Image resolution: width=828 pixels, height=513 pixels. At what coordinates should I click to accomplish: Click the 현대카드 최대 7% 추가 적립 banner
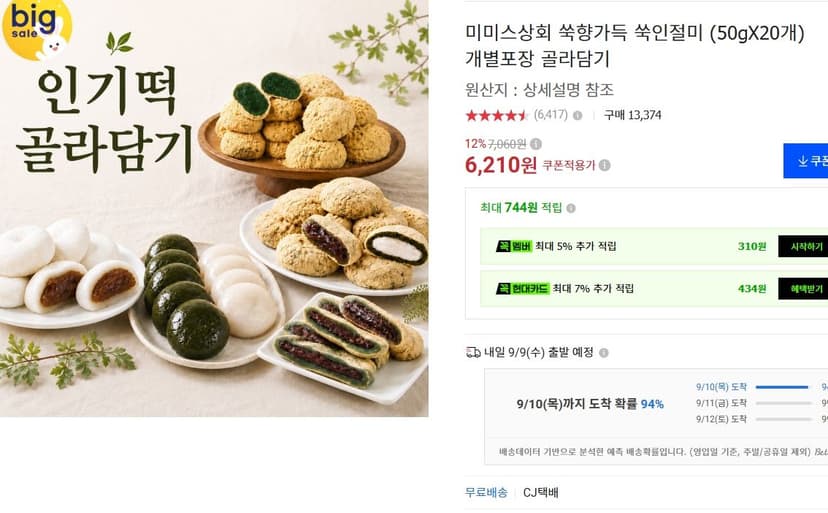click(x=654, y=288)
